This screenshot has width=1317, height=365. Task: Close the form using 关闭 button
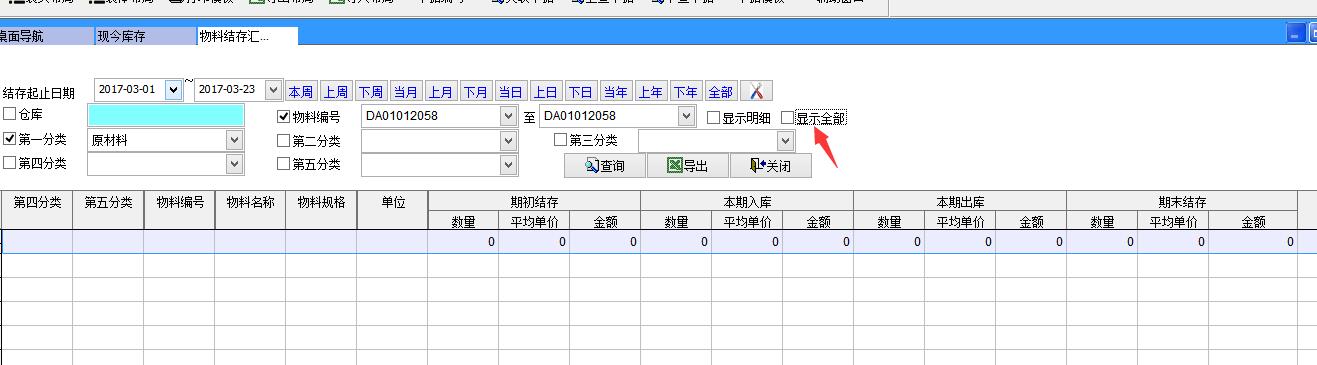click(770, 166)
